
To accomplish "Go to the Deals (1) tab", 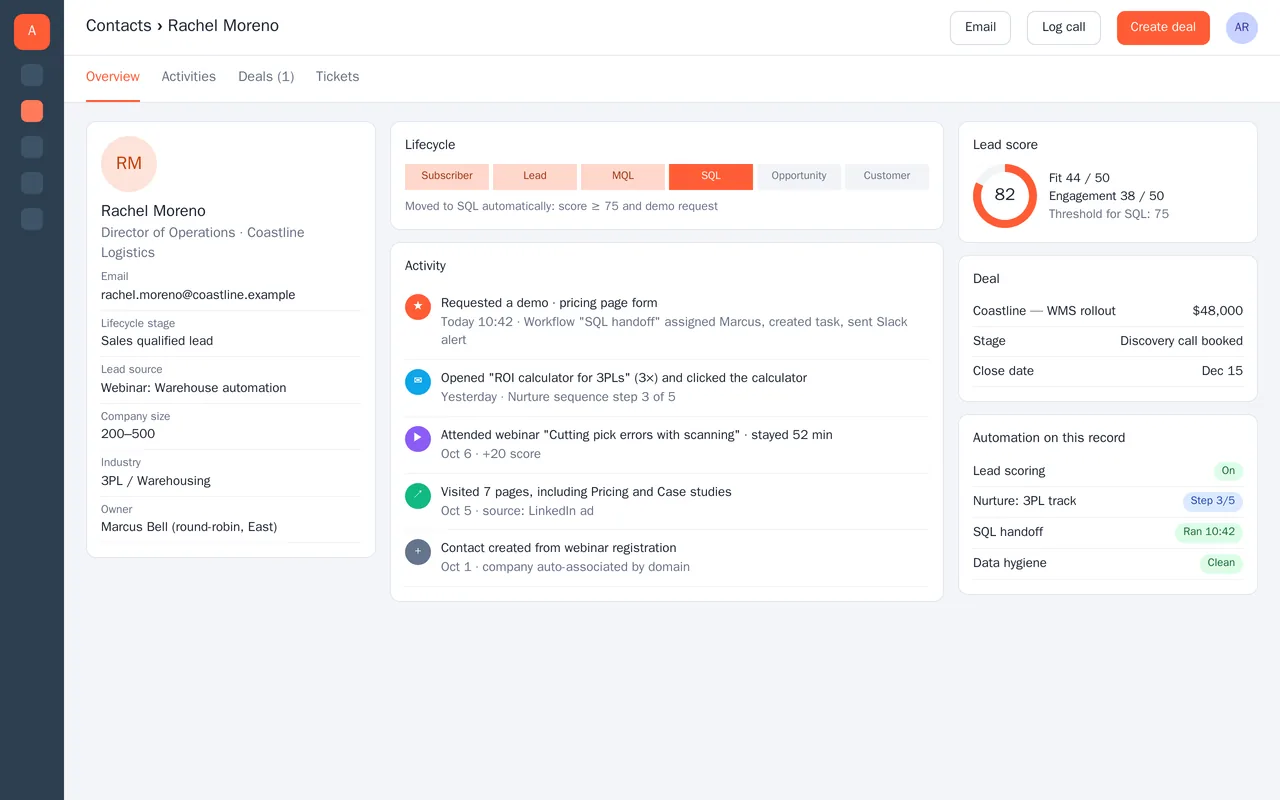I will point(266,77).
